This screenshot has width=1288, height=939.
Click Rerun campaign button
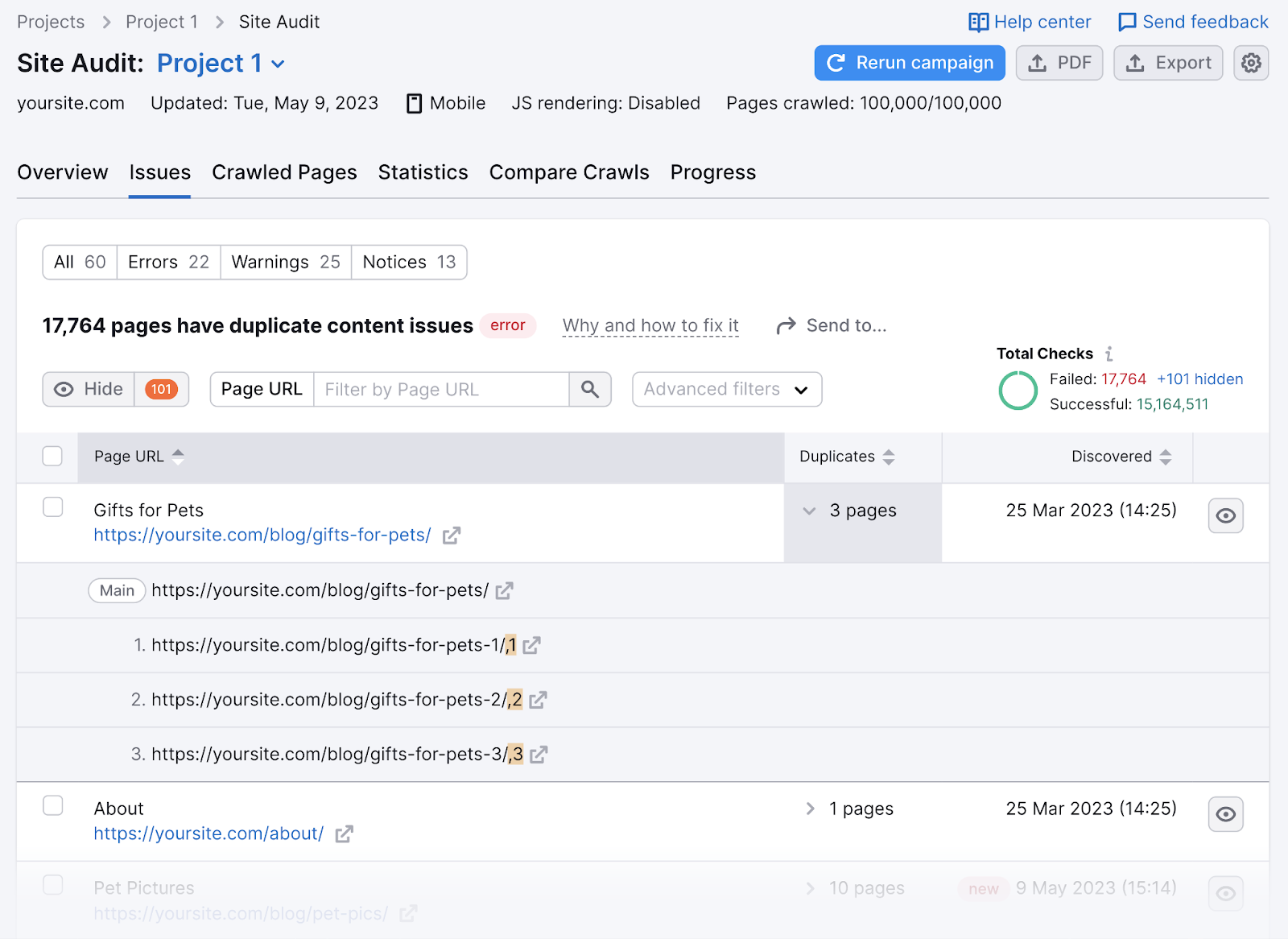tap(909, 63)
